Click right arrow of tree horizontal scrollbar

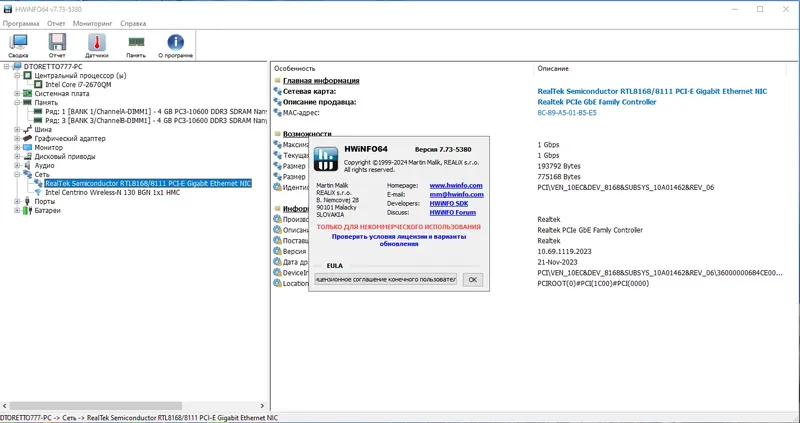tap(263, 406)
